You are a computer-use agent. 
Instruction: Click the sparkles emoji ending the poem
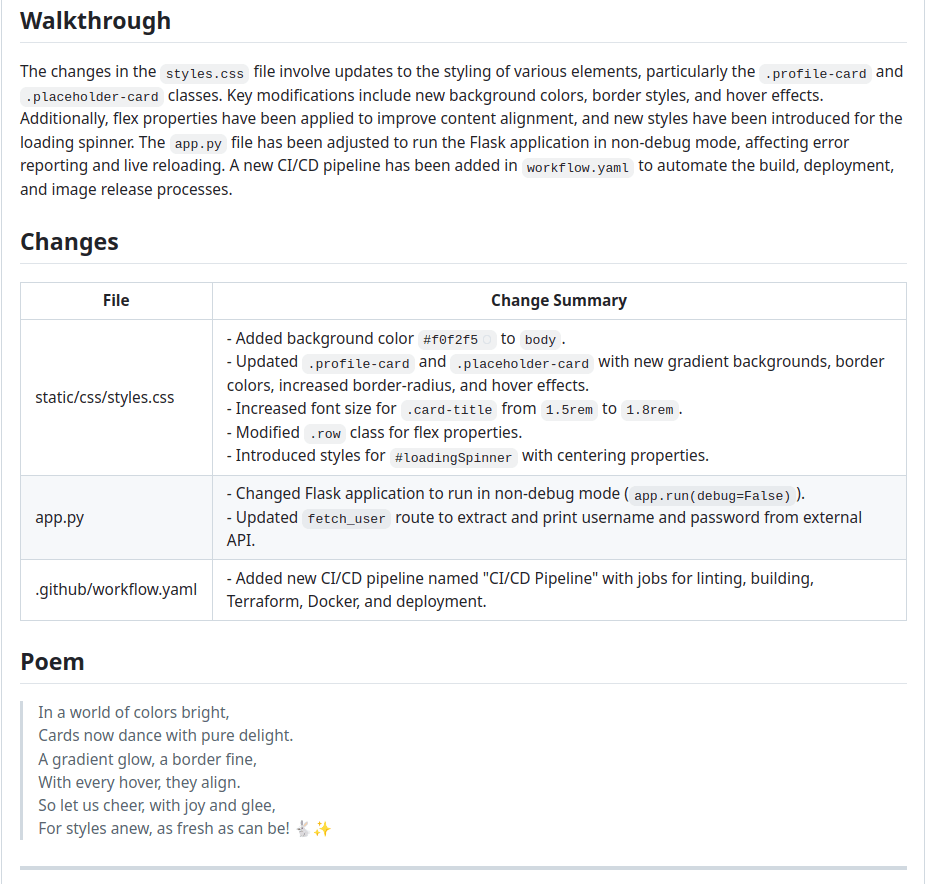pyautogui.click(x=322, y=828)
